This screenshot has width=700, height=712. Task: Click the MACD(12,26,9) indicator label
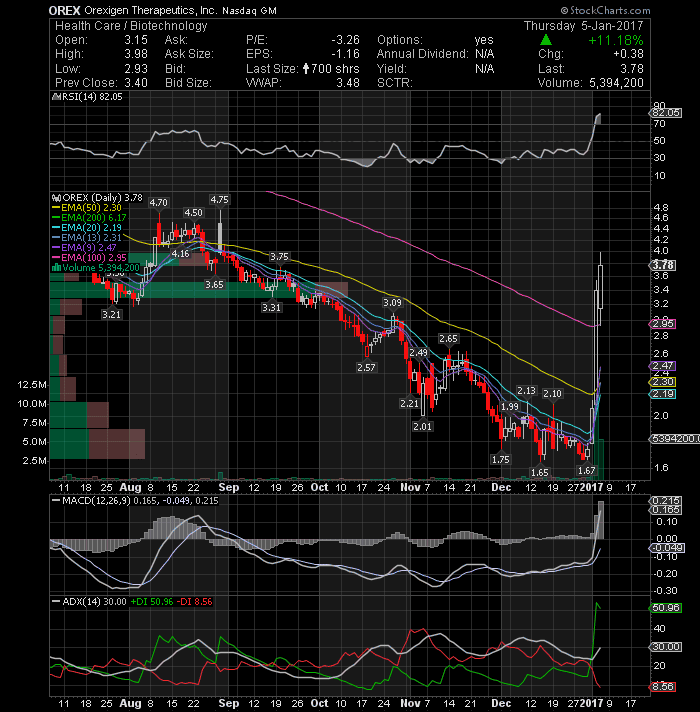pos(135,501)
